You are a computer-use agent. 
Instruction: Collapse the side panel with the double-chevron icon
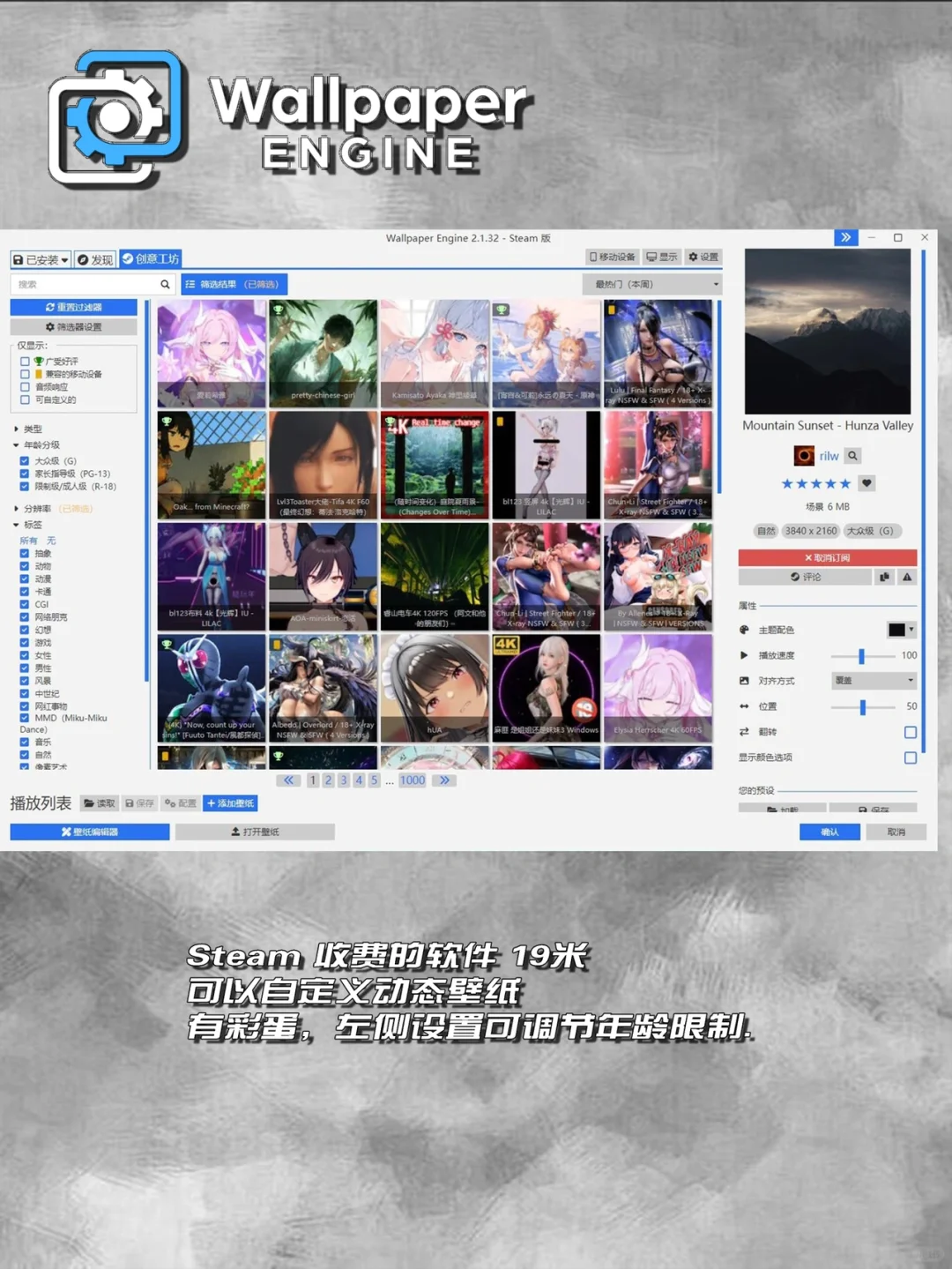point(846,237)
